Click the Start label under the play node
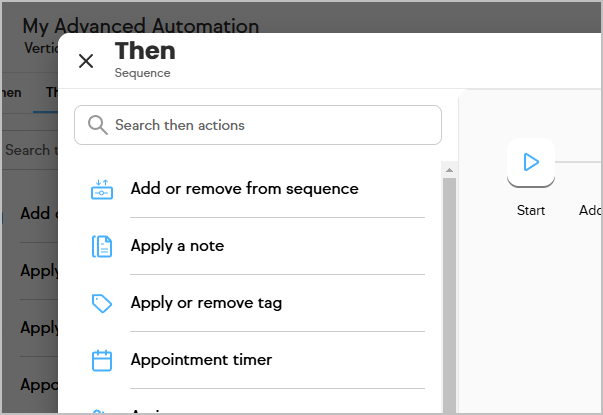 pos(531,210)
